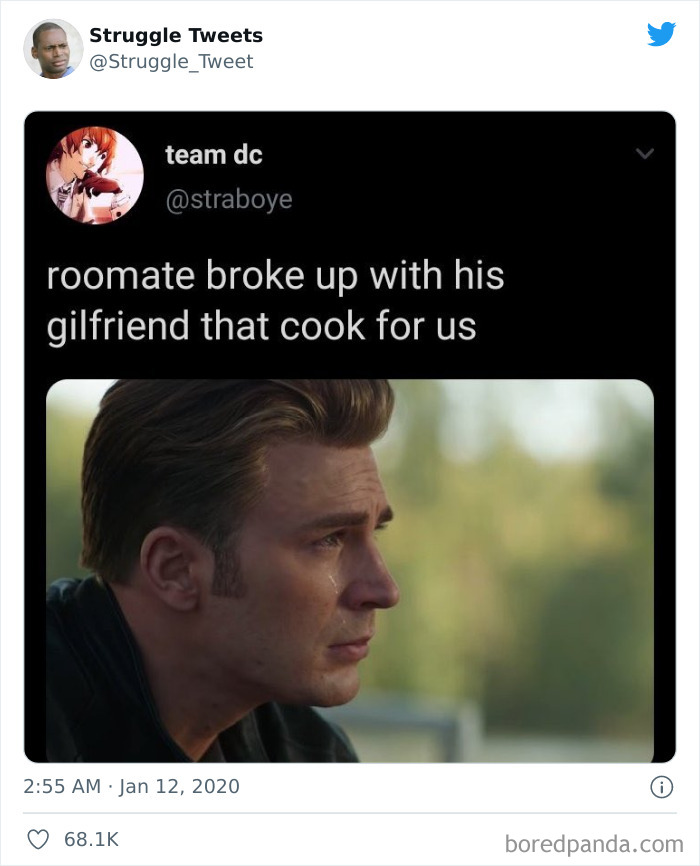This screenshot has width=700, height=866.
Task: Open the embedded black tweet screenshot card
Action: pyautogui.click(x=350, y=437)
